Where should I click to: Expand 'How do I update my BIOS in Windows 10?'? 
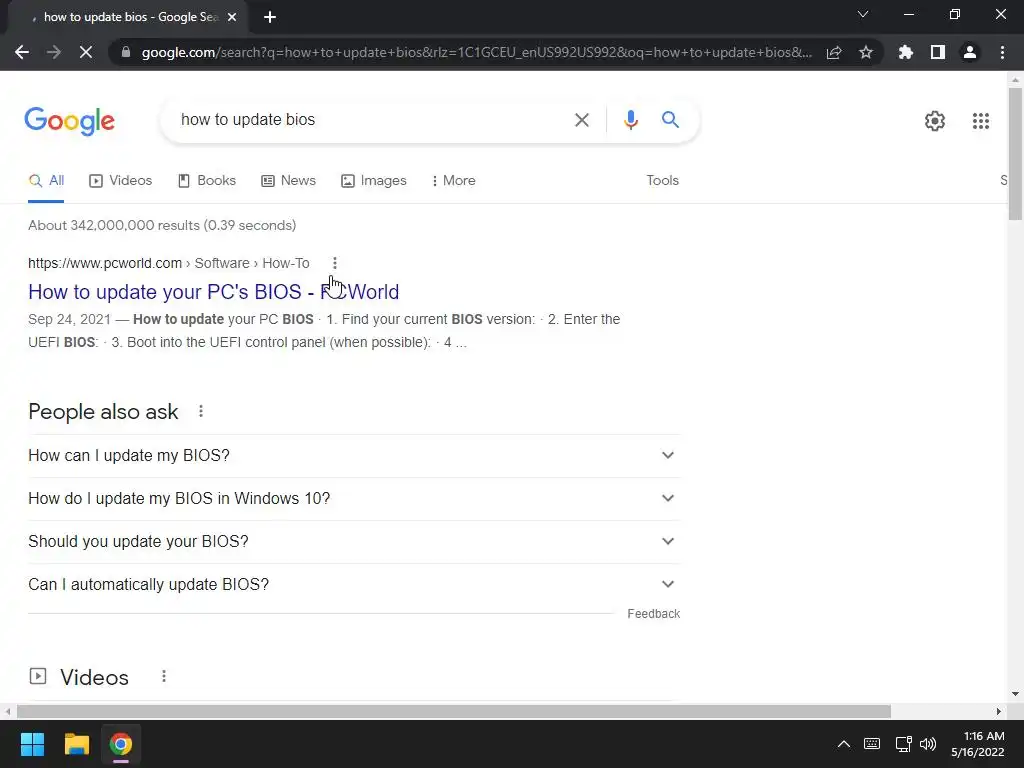pyautogui.click(x=354, y=499)
